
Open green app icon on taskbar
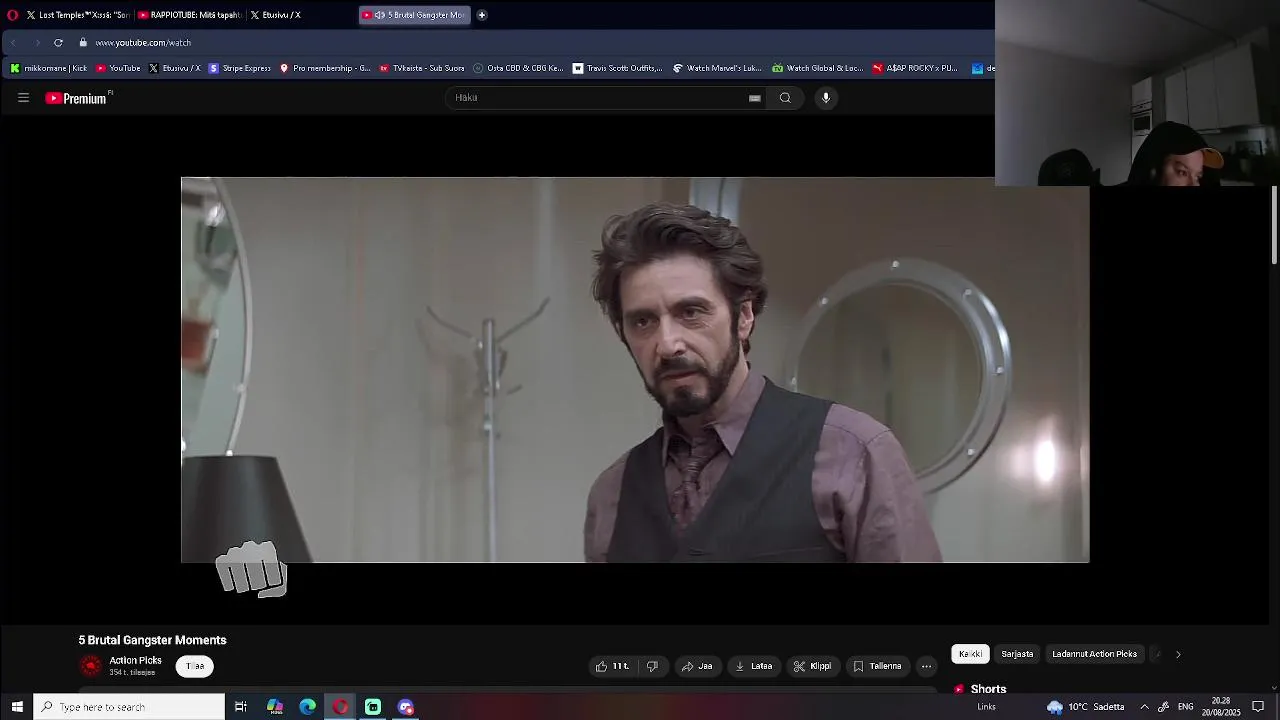[x=373, y=707]
